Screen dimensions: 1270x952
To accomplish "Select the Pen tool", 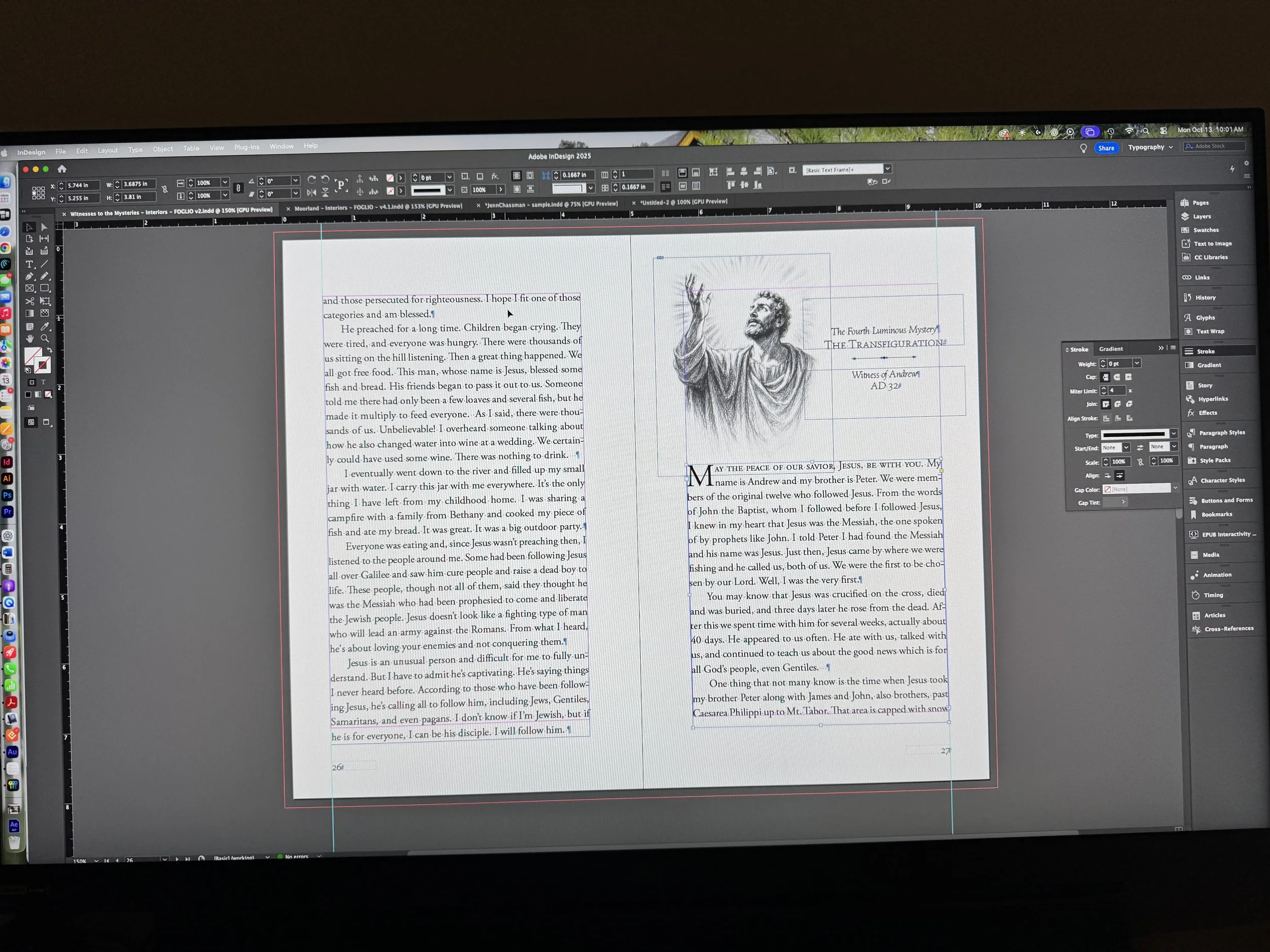I will (29, 277).
